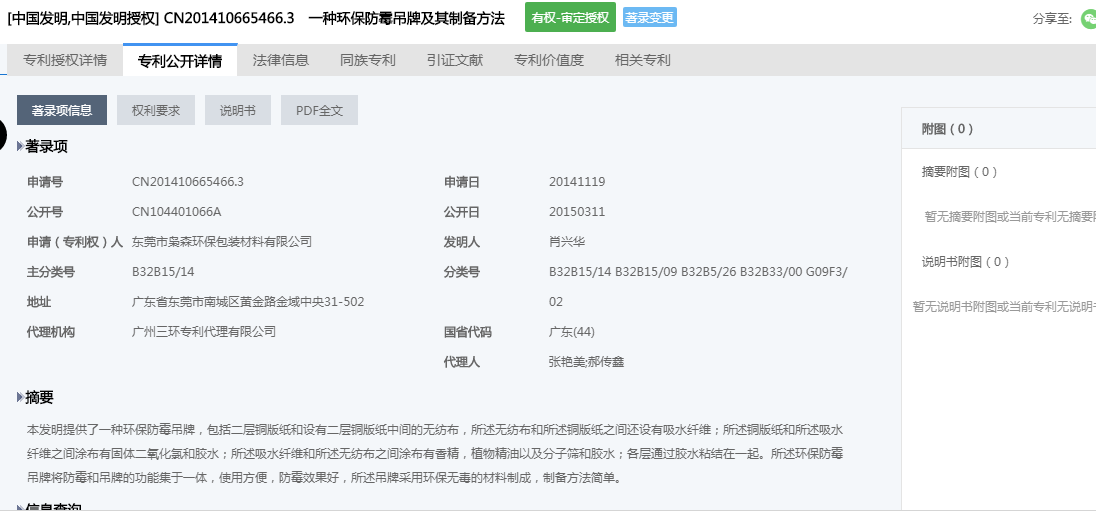Open the PDF全文 view
The width and height of the screenshot is (1096, 511).
pos(319,111)
